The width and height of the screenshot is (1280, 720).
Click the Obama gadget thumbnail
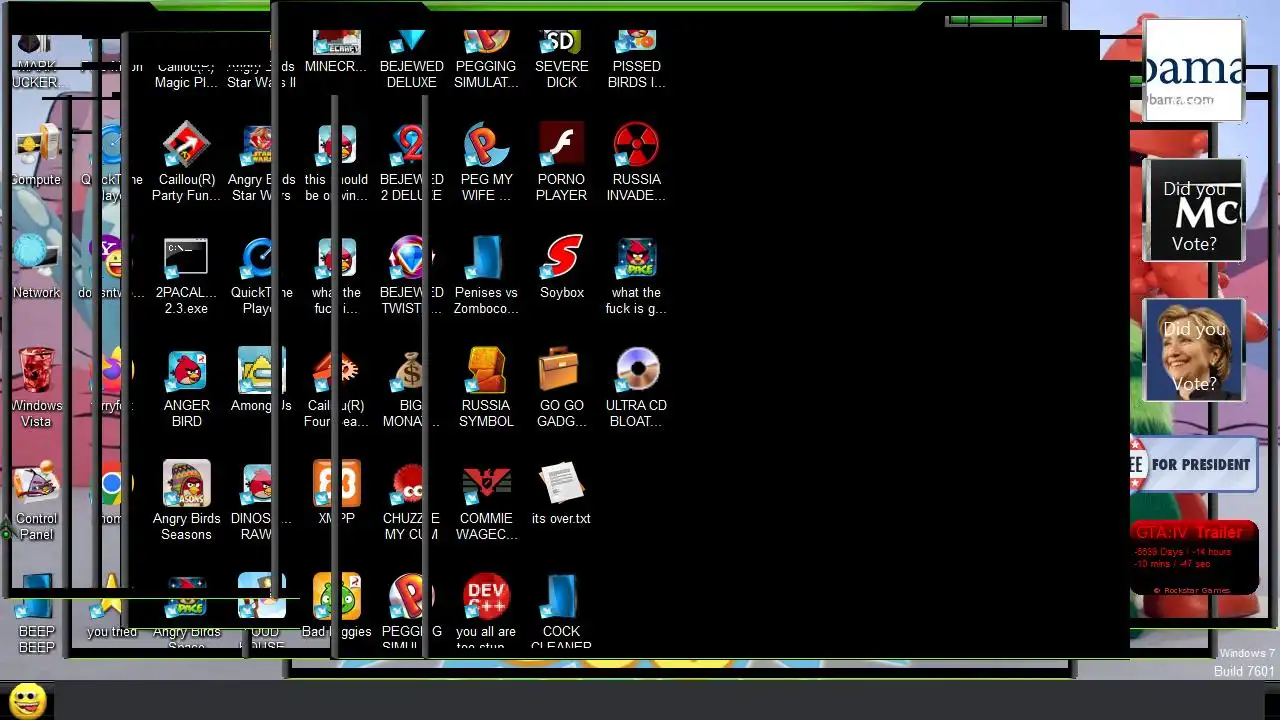click(x=1193, y=70)
